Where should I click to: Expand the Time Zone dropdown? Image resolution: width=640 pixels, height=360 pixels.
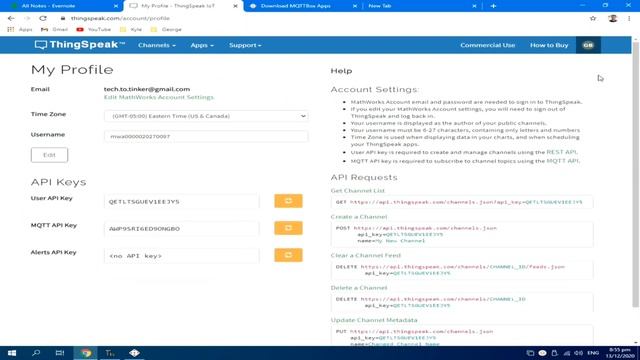pos(206,116)
